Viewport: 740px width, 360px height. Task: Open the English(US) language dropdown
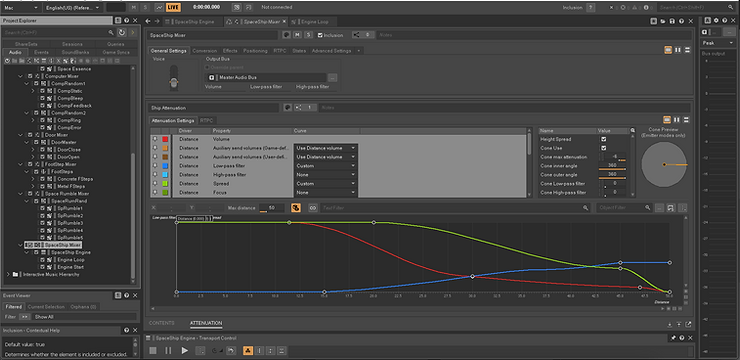point(73,8)
